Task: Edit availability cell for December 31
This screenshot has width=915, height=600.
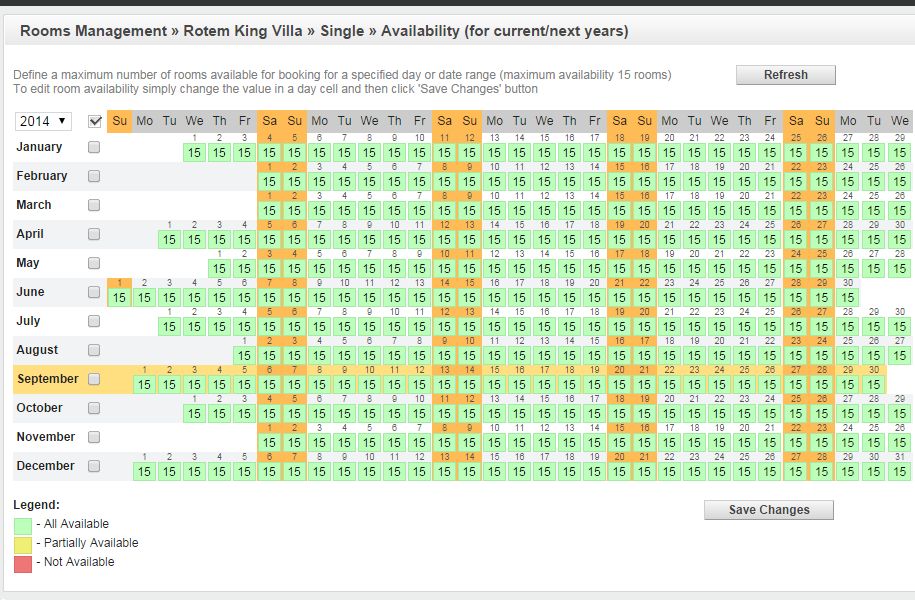Action: click(x=900, y=472)
